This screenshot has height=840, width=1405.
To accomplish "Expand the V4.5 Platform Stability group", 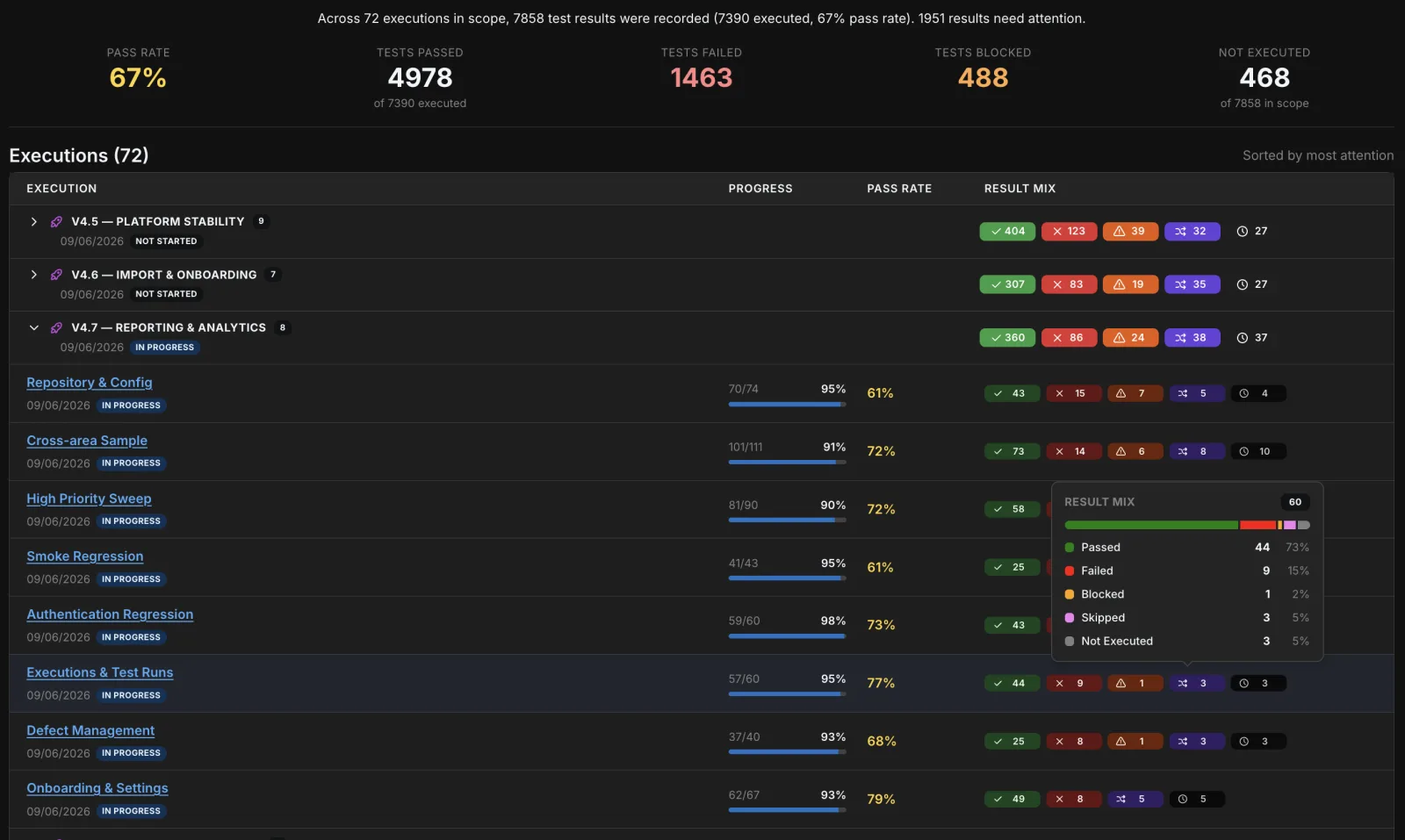I will (33, 222).
